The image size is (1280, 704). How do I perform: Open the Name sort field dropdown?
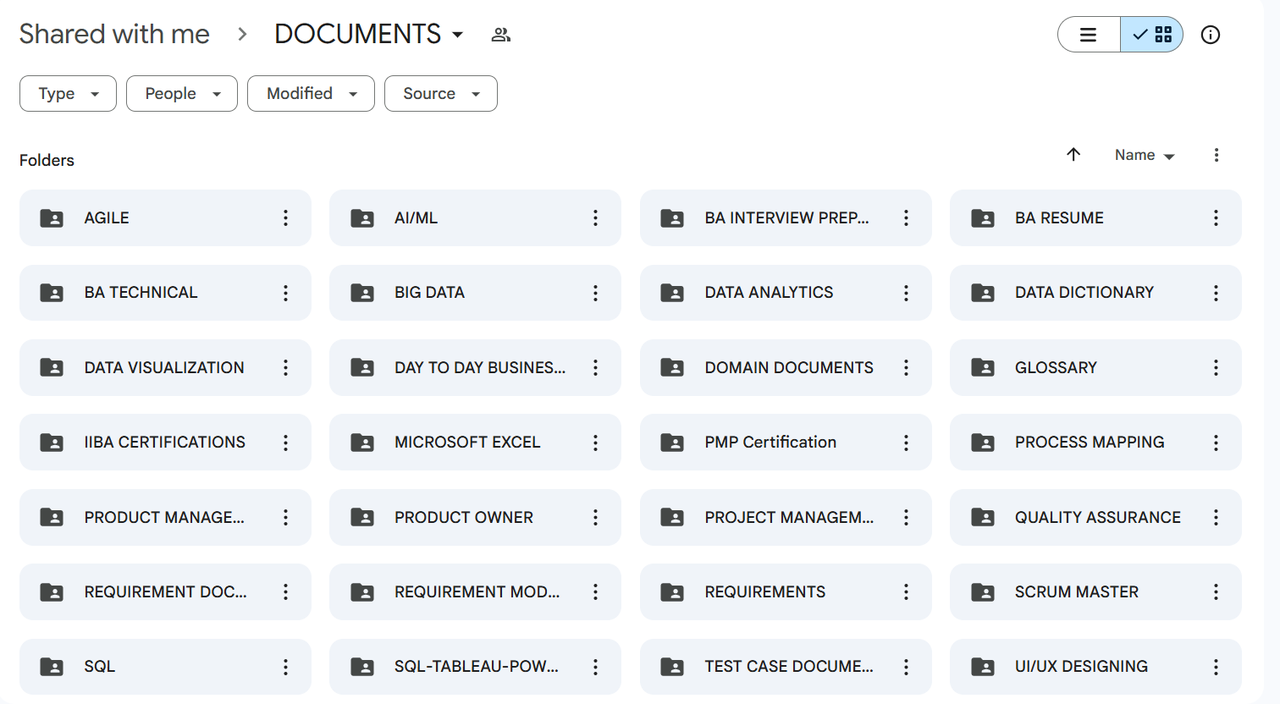pos(1144,155)
